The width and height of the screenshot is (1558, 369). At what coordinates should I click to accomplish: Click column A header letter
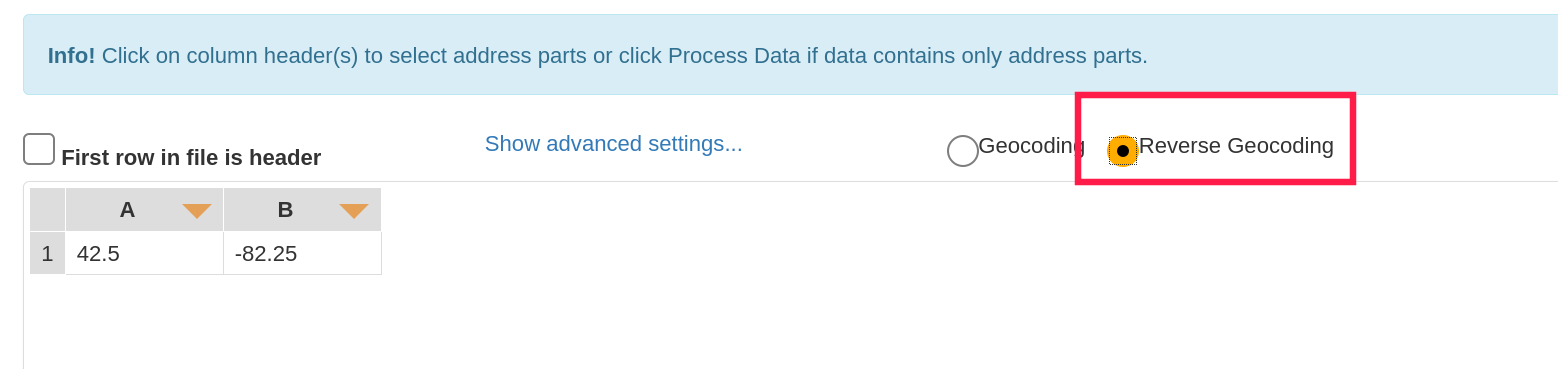127,210
